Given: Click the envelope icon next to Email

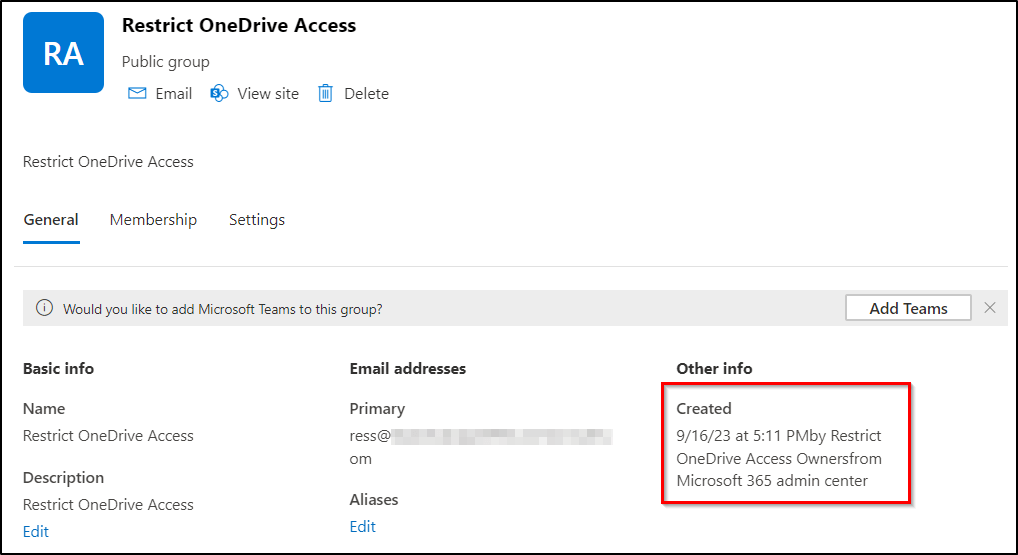Looking at the screenshot, I should tap(137, 93).
